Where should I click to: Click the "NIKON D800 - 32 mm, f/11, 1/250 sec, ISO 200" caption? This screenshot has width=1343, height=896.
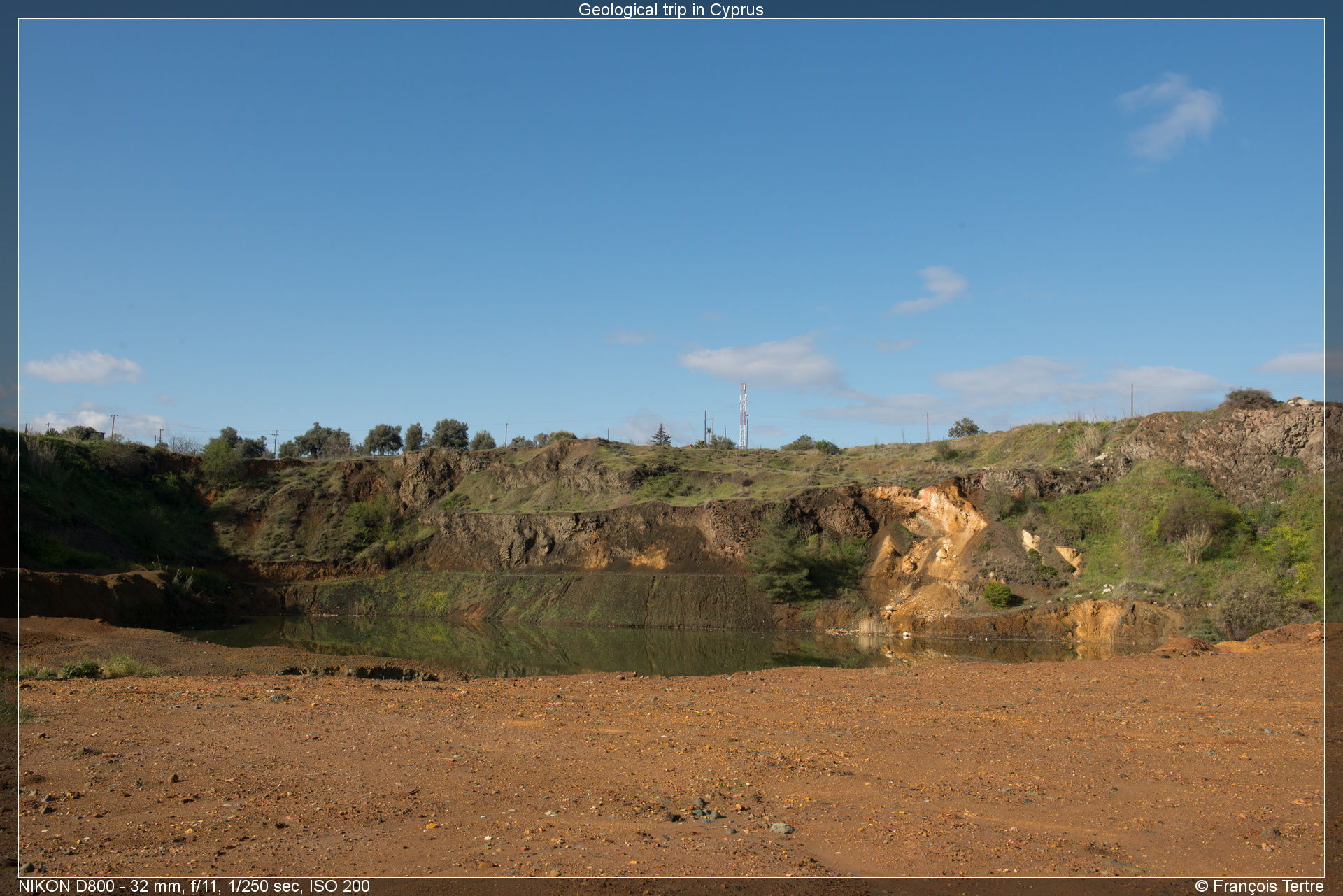[194, 886]
